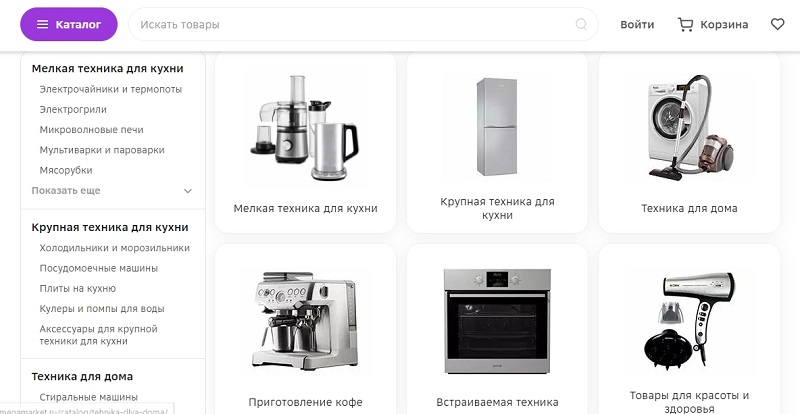Open the Мелкая техника для кухни tile
This screenshot has height=414, width=800.
tap(305, 142)
